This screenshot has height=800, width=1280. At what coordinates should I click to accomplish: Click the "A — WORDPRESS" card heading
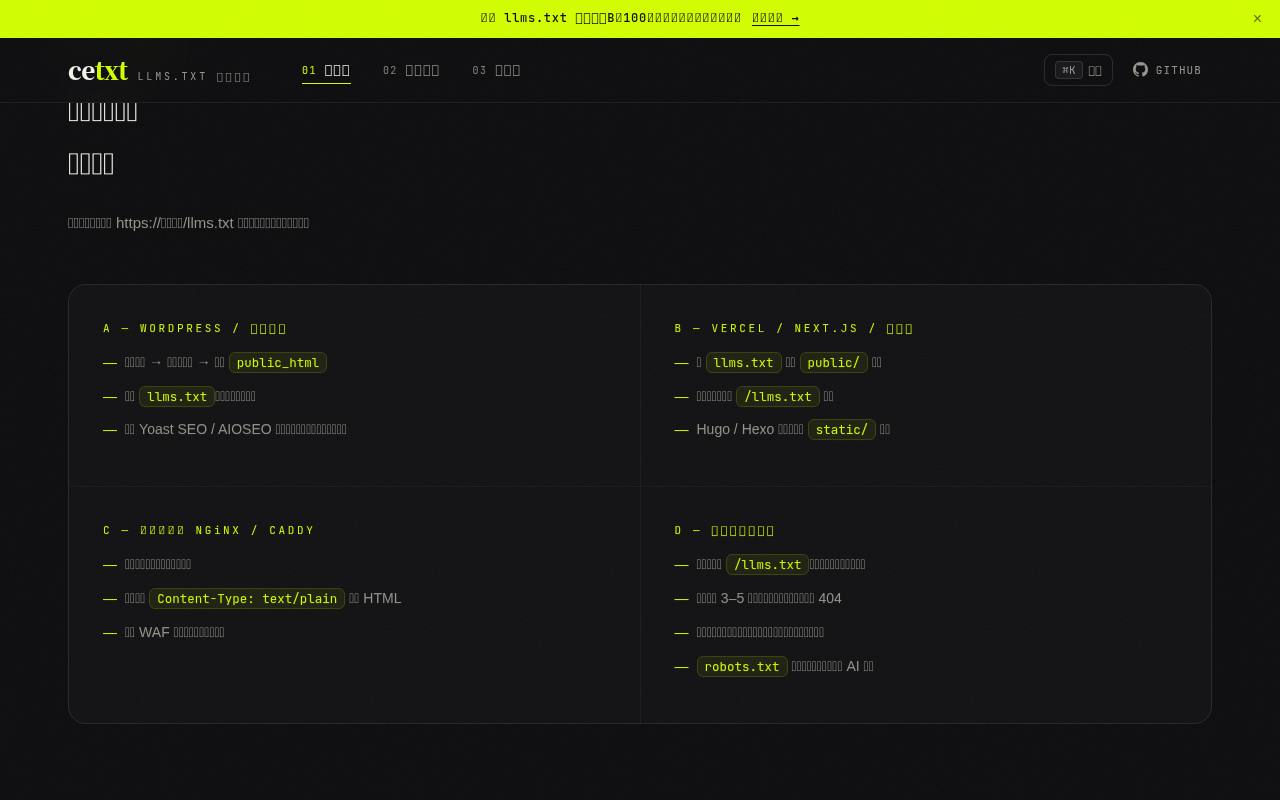(x=195, y=328)
